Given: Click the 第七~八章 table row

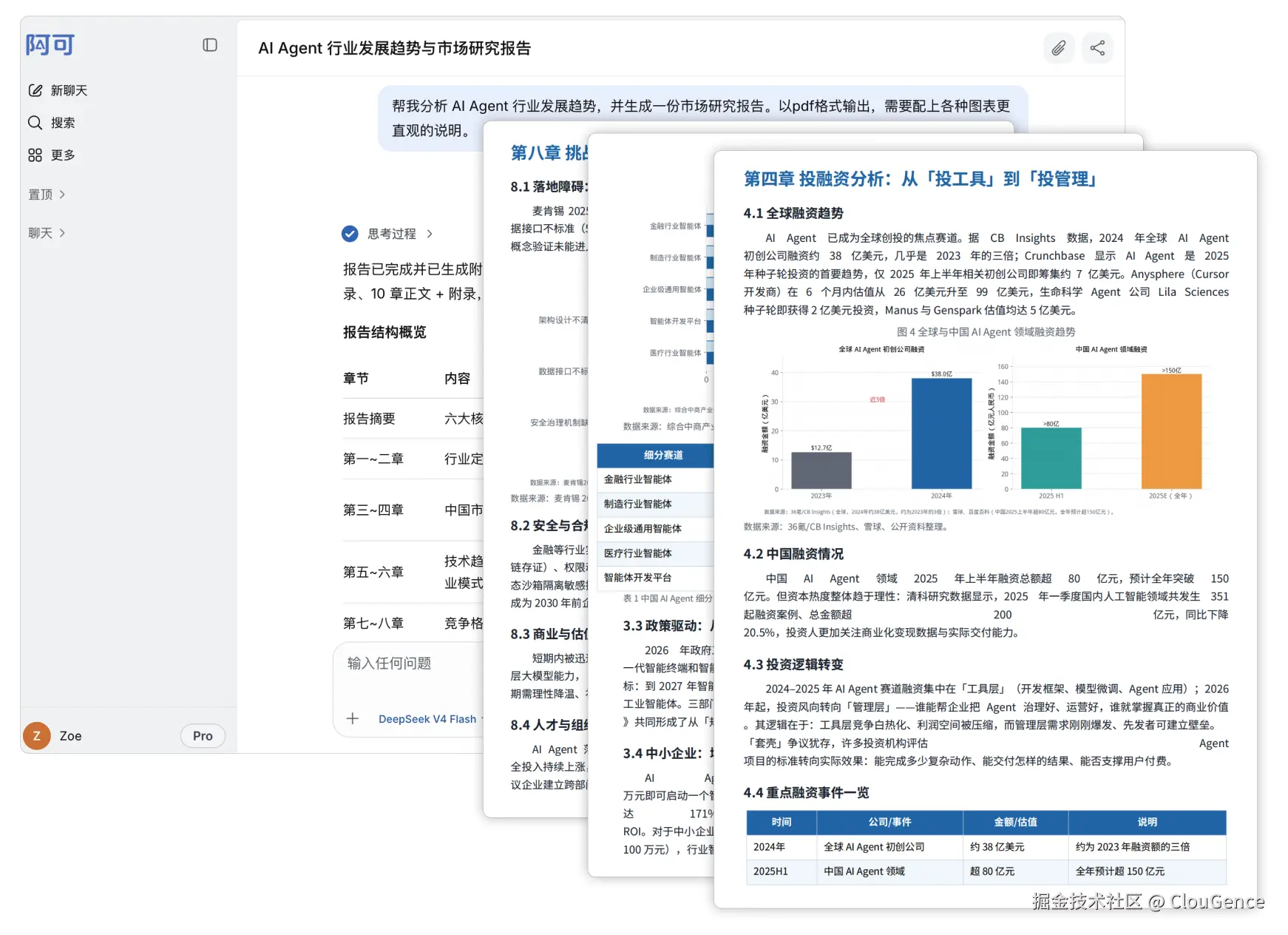Looking at the screenshot, I should tap(413, 623).
